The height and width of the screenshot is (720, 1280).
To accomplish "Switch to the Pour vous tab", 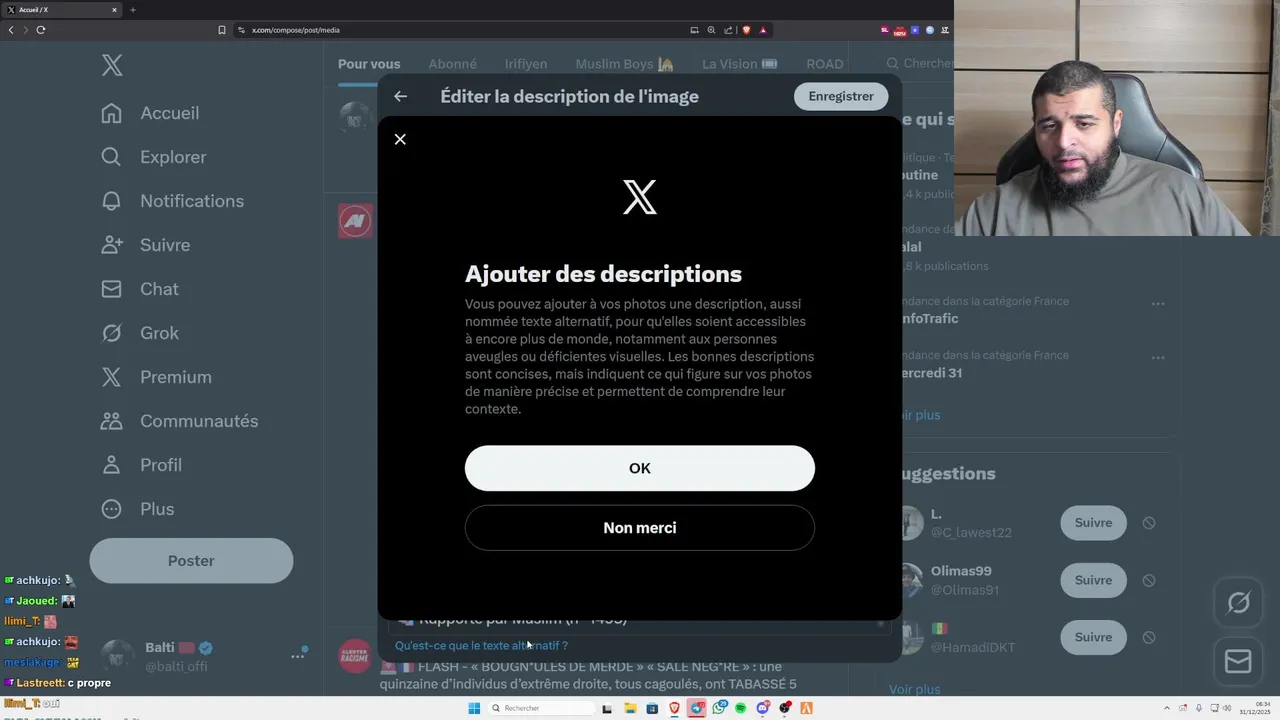I will click(x=369, y=64).
